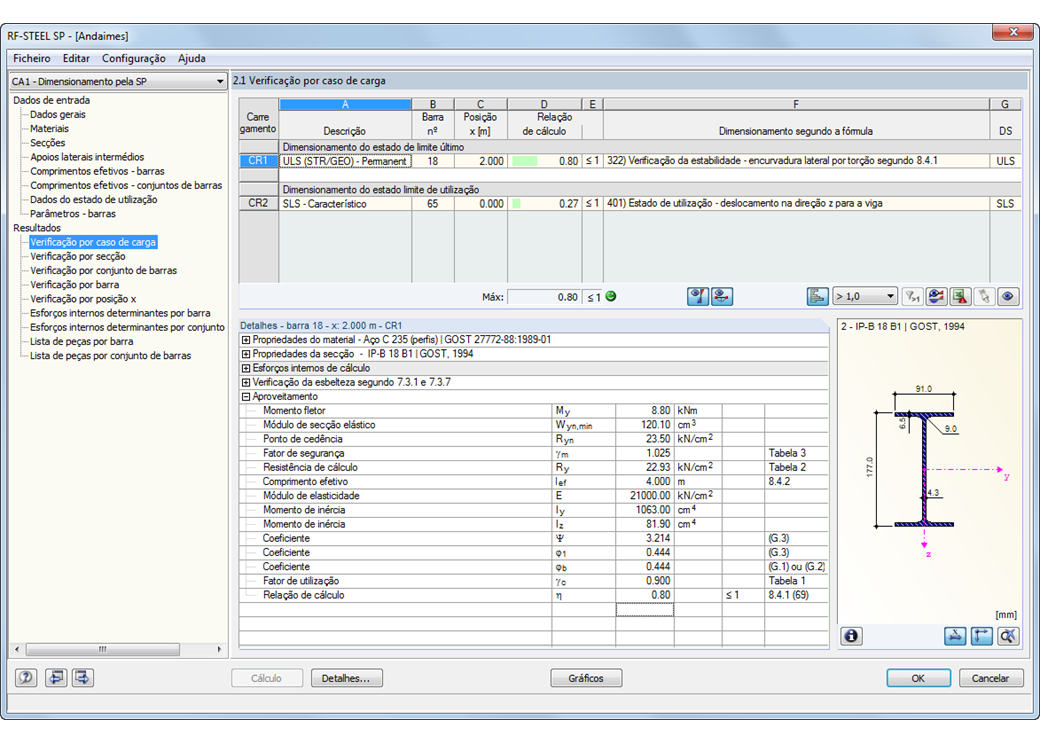Click the Gráficos button
This screenshot has height=744, width=1040.
586,678
